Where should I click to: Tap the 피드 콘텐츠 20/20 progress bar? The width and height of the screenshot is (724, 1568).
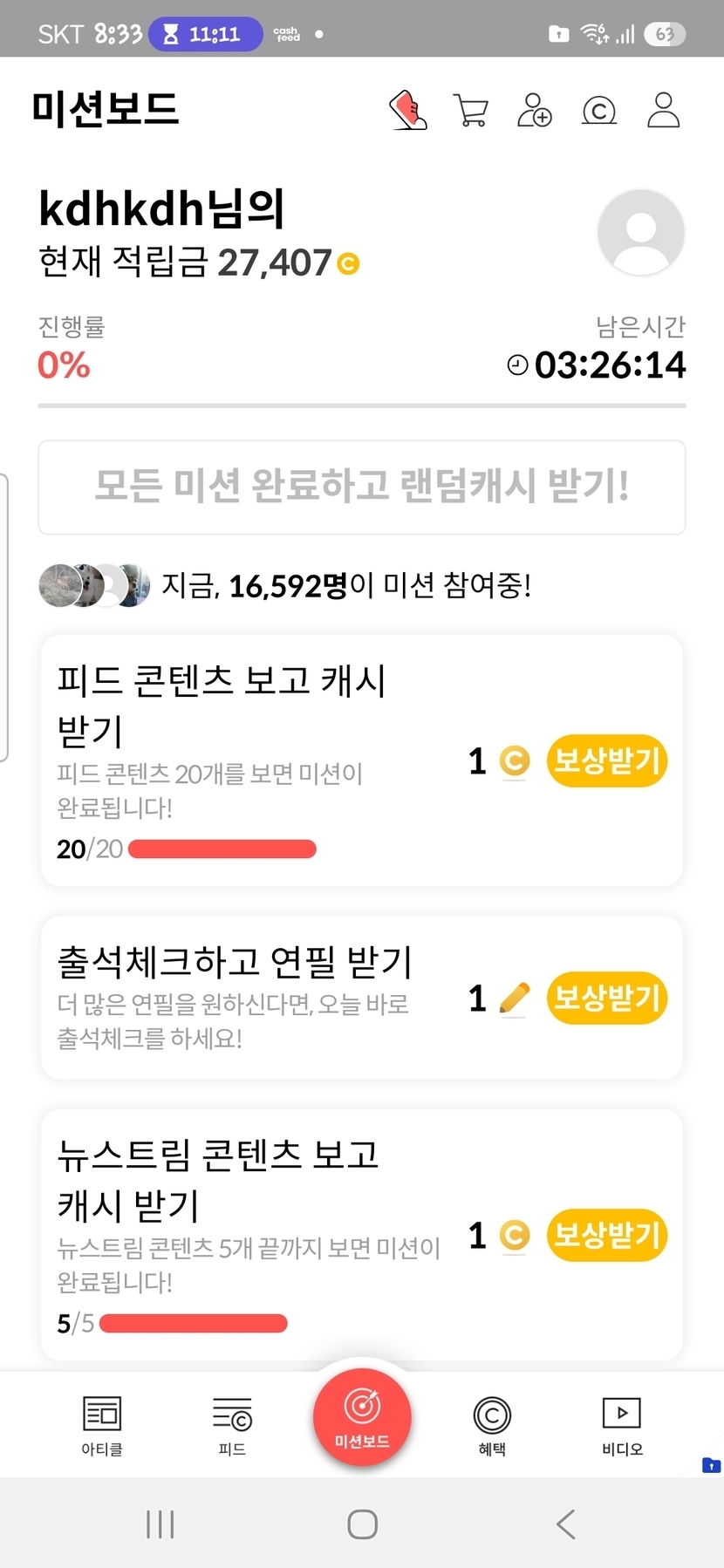tap(222, 849)
